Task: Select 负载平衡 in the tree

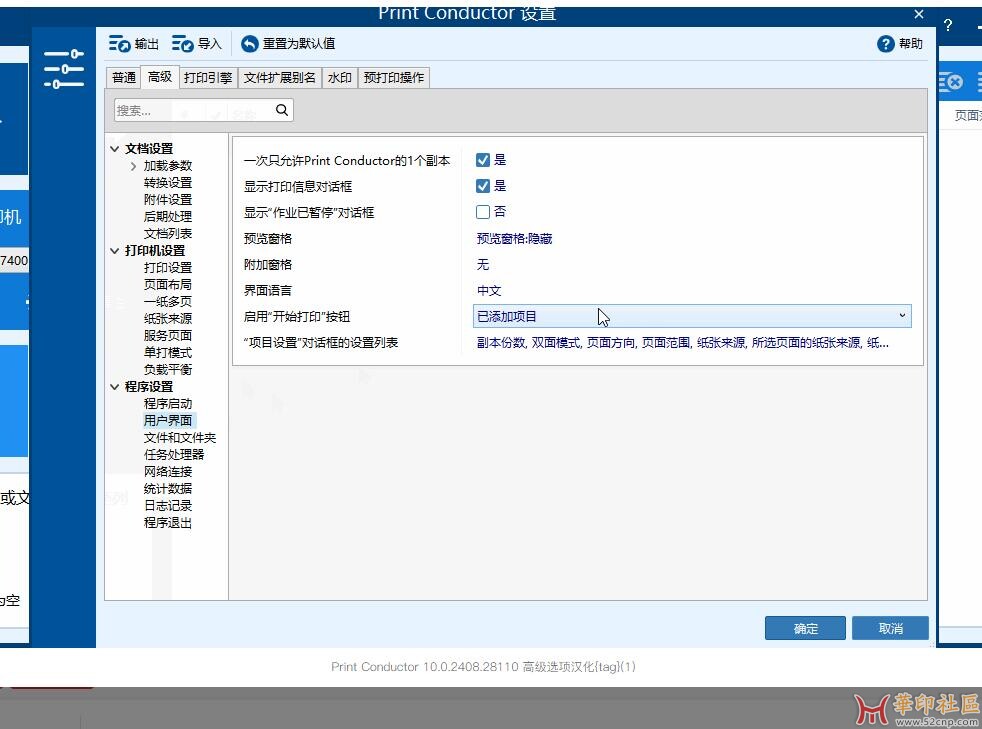Action: 168,370
